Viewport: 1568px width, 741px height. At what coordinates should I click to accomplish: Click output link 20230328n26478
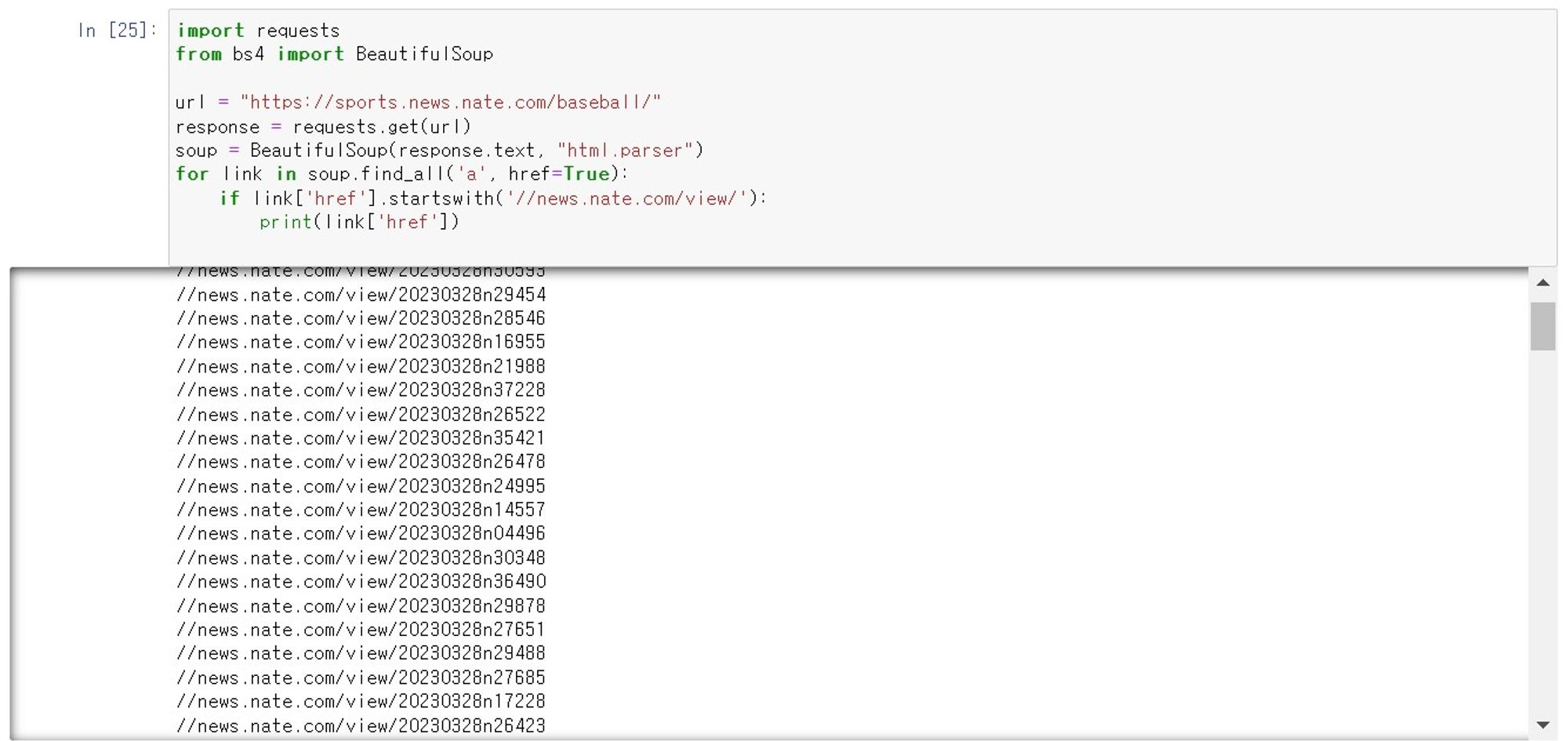[x=361, y=462]
